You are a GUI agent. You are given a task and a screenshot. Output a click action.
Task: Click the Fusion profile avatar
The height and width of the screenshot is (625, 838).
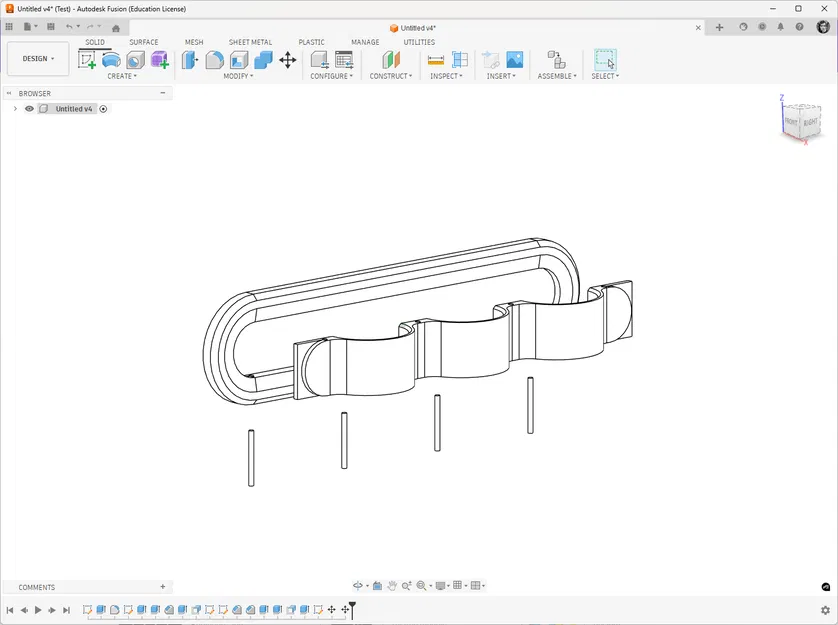(822, 27)
